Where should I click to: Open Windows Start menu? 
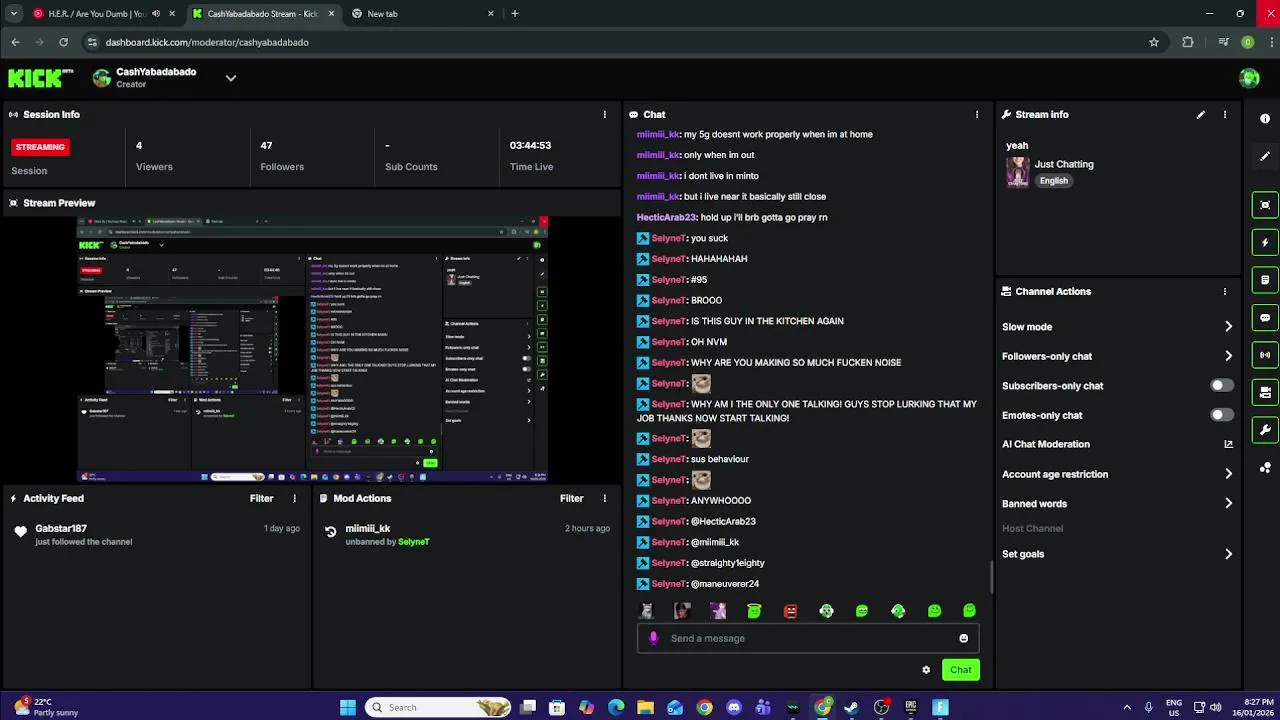[347, 707]
